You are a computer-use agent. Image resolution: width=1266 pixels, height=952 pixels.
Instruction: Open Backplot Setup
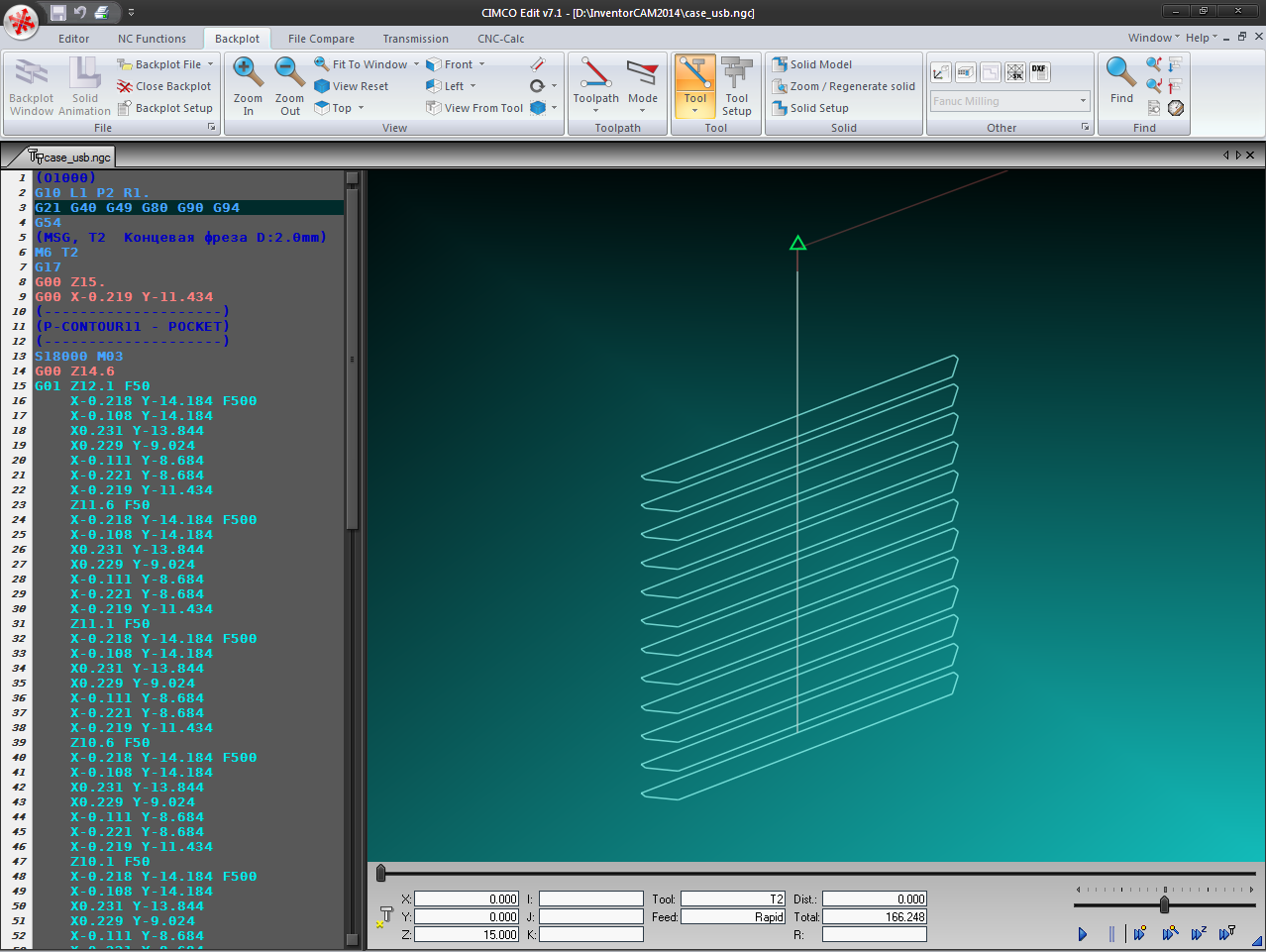(164, 108)
